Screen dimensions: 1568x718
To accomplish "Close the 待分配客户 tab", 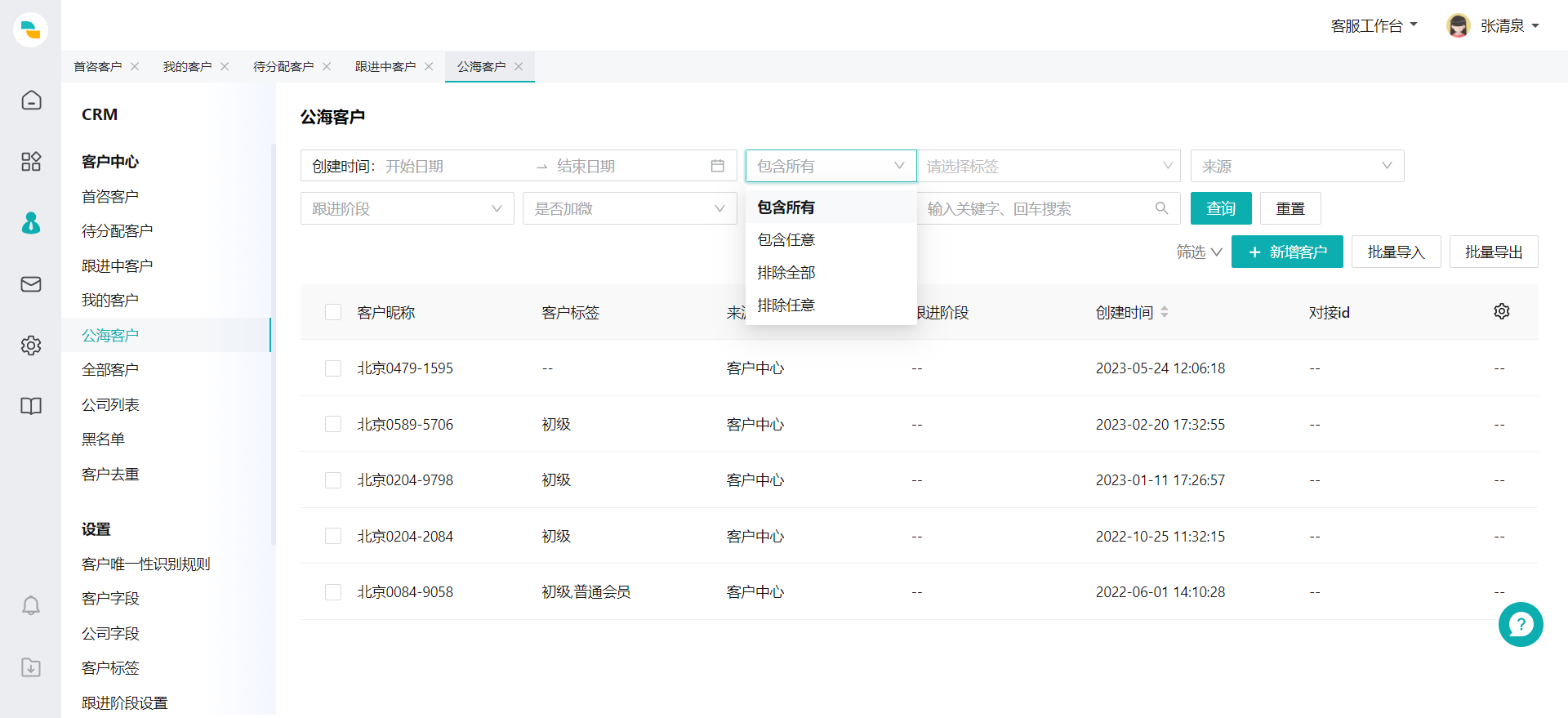I will coord(327,66).
